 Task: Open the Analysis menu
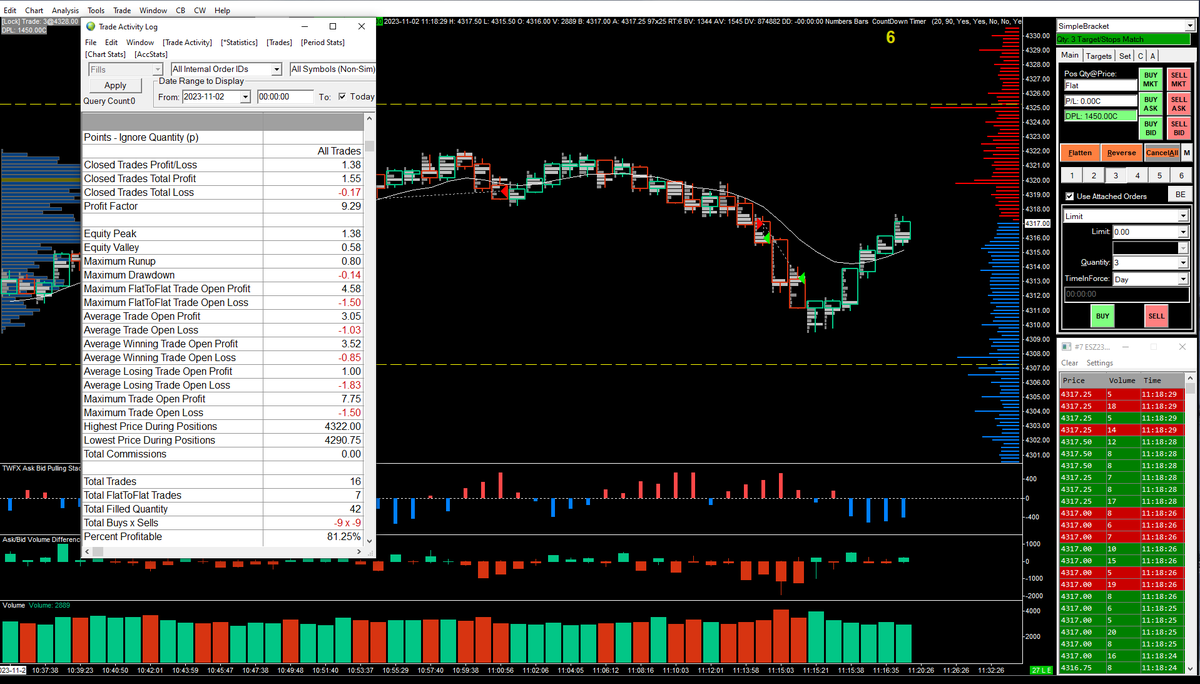65,10
